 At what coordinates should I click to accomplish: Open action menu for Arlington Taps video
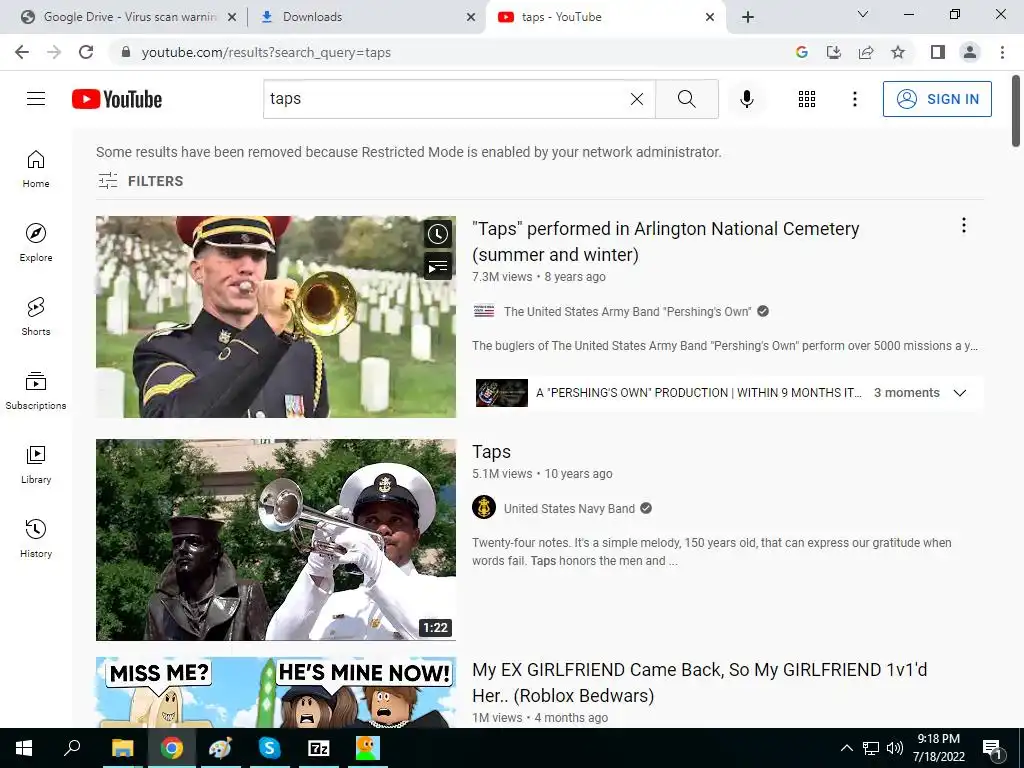pyautogui.click(x=963, y=225)
